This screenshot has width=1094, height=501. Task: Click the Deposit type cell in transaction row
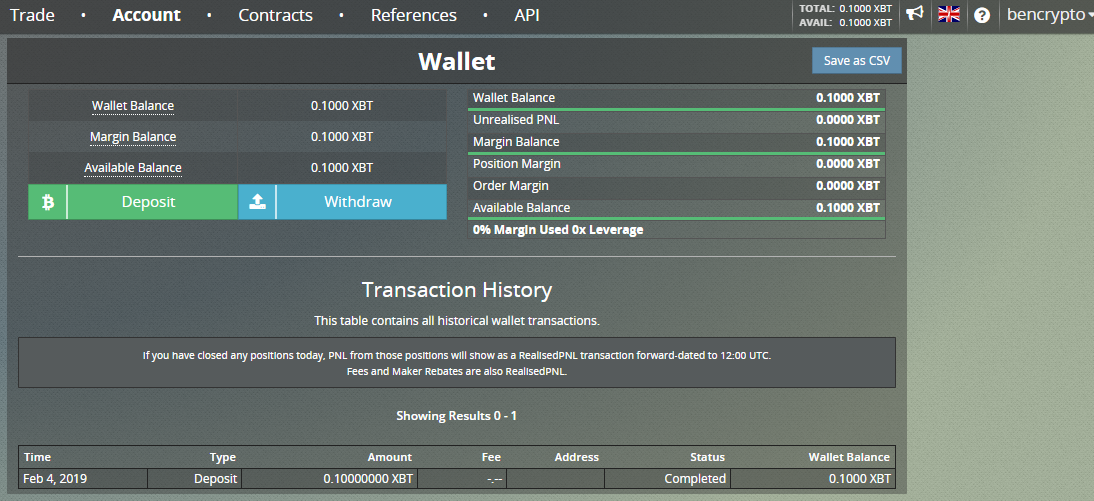[x=195, y=479]
